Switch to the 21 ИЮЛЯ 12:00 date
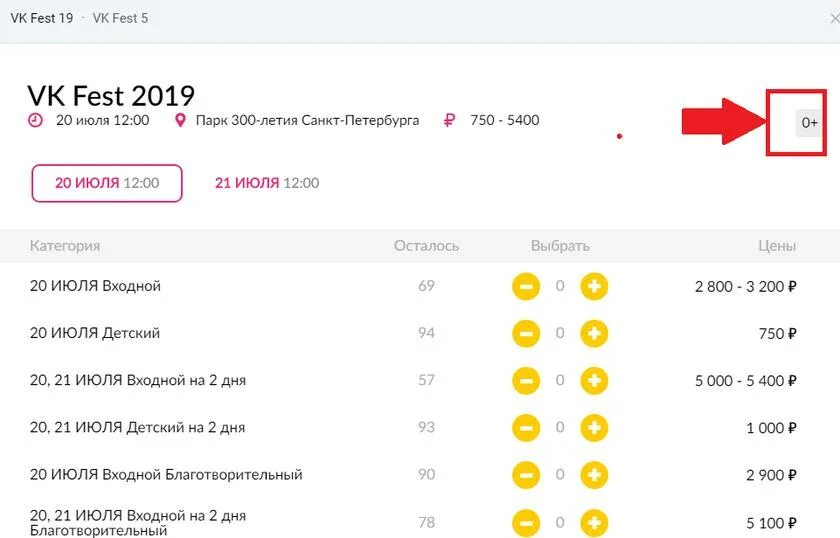The height and width of the screenshot is (538, 840). tap(267, 183)
